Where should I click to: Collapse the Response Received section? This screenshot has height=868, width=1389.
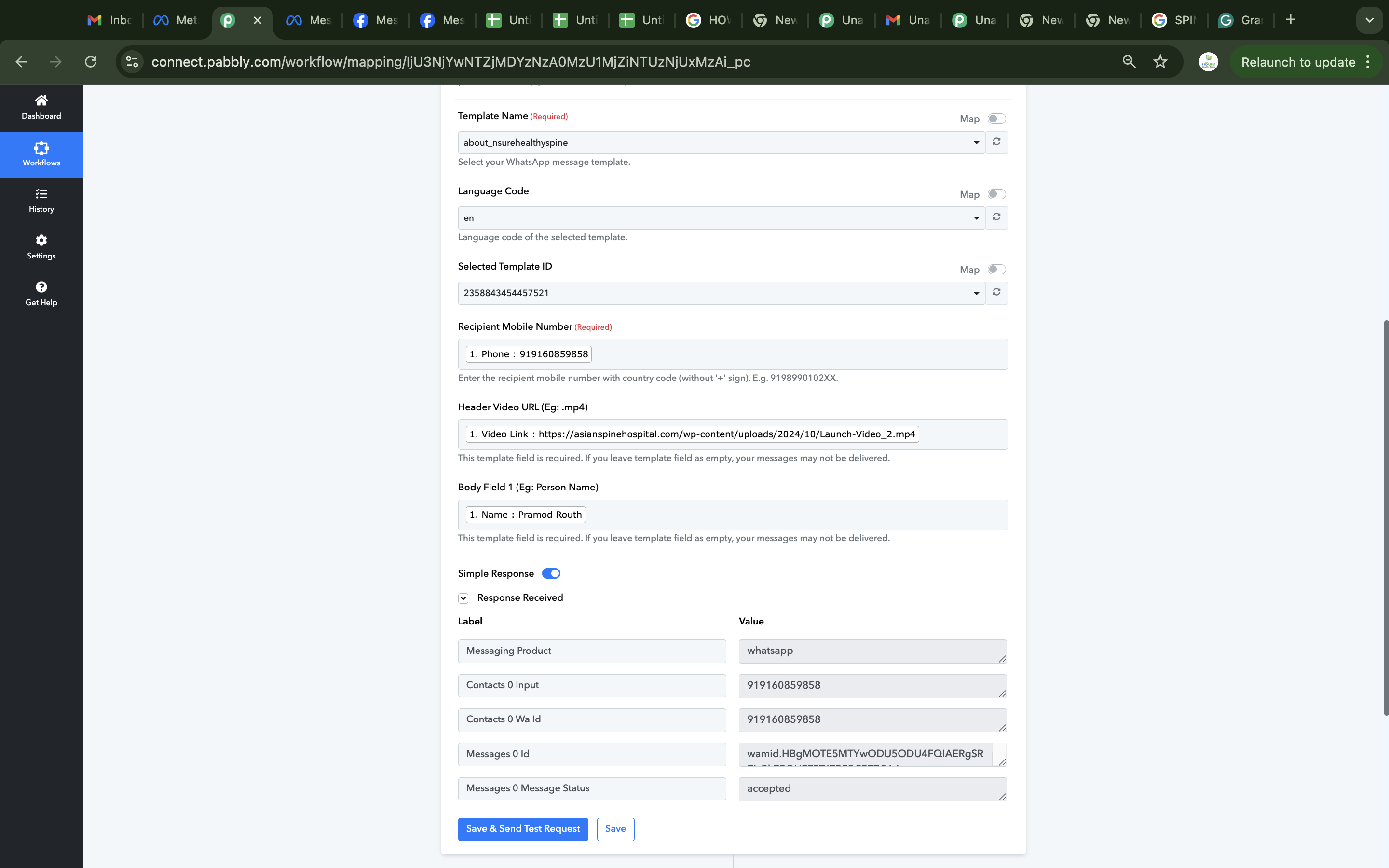(x=463, y=598)
